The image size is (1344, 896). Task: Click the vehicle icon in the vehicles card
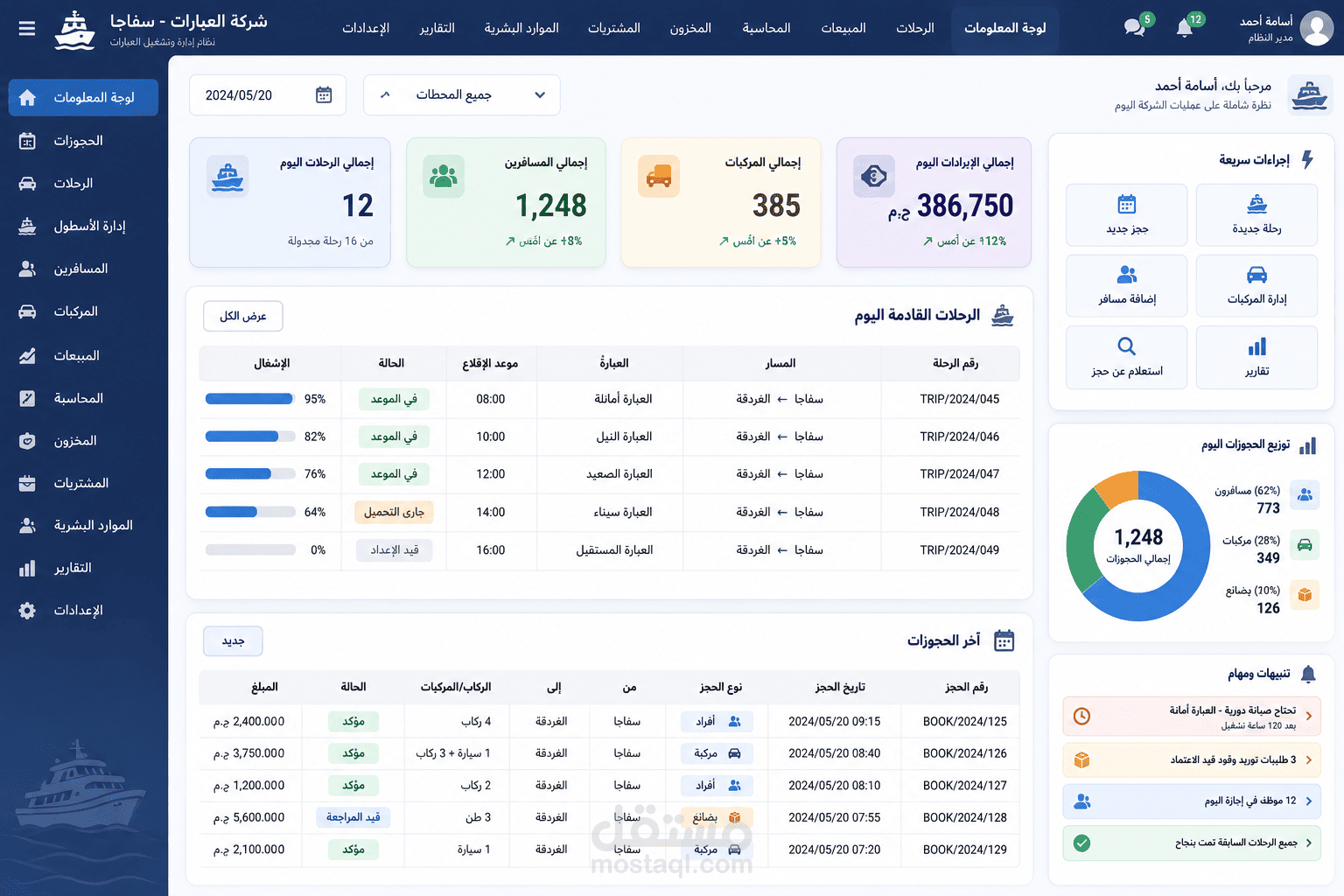(659, 177)
